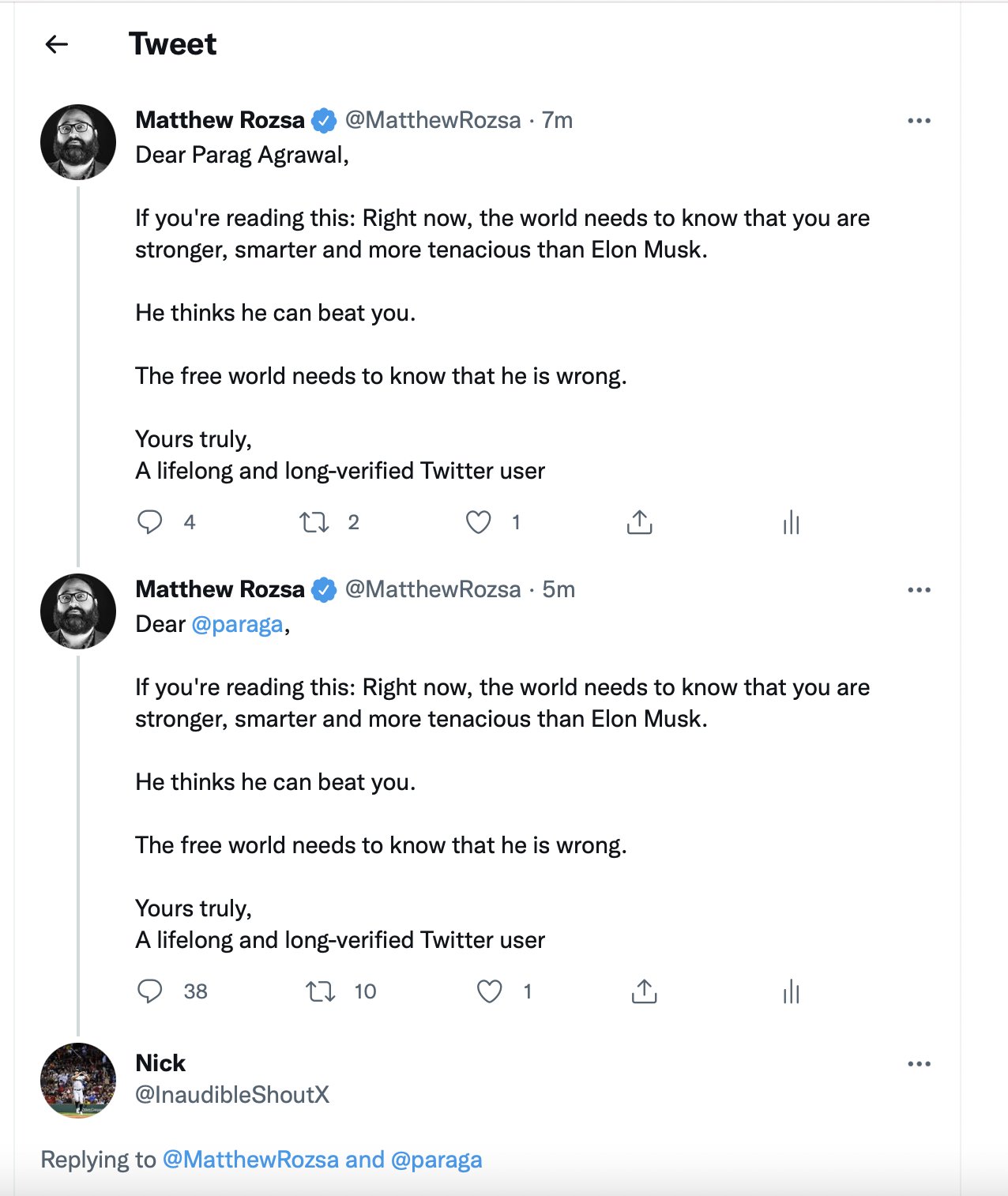Open Nick's profile picture

pyautogui.click(x=78, y=1080)
